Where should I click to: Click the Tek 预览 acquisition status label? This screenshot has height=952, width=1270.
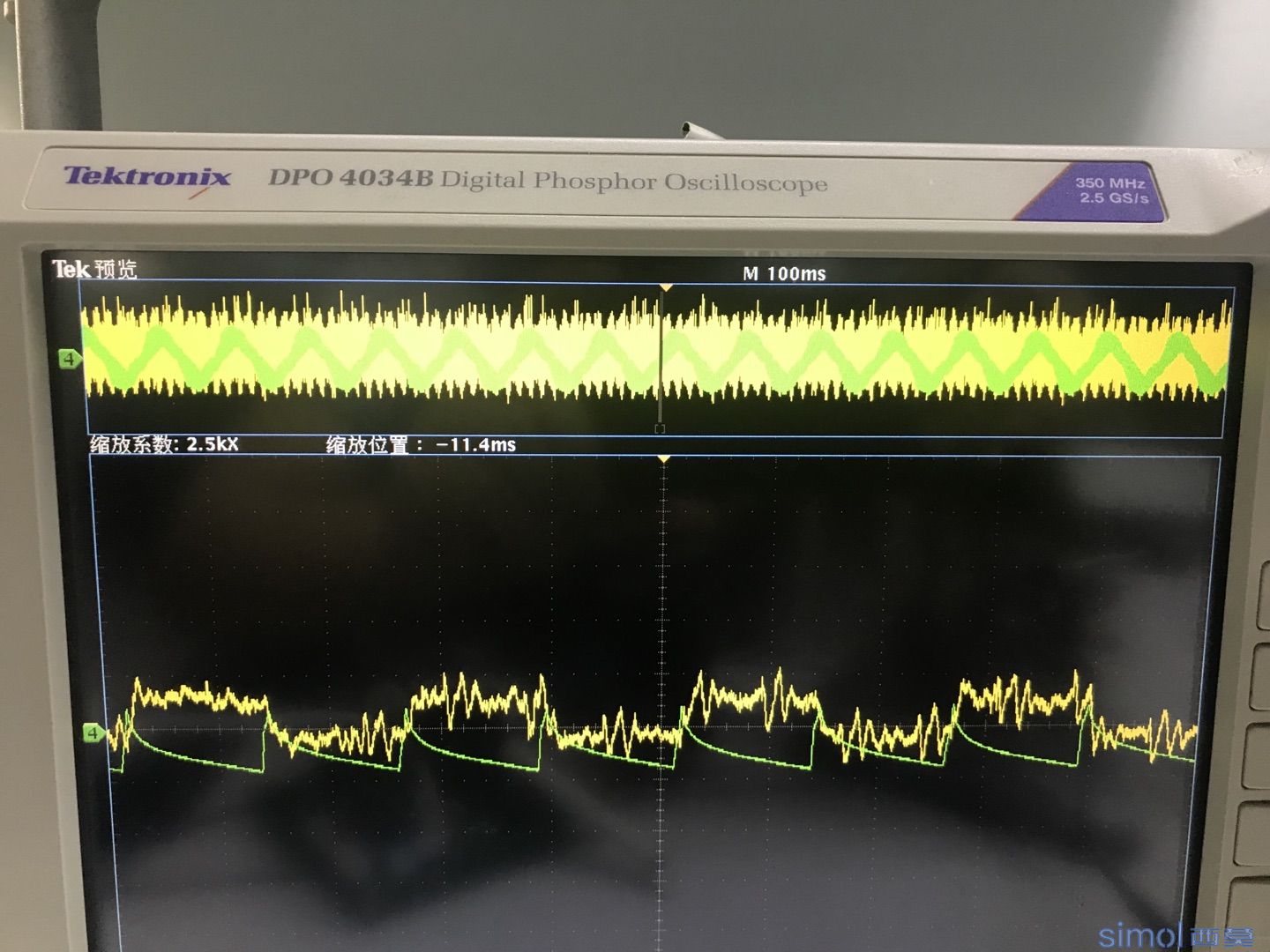(94, 269)
